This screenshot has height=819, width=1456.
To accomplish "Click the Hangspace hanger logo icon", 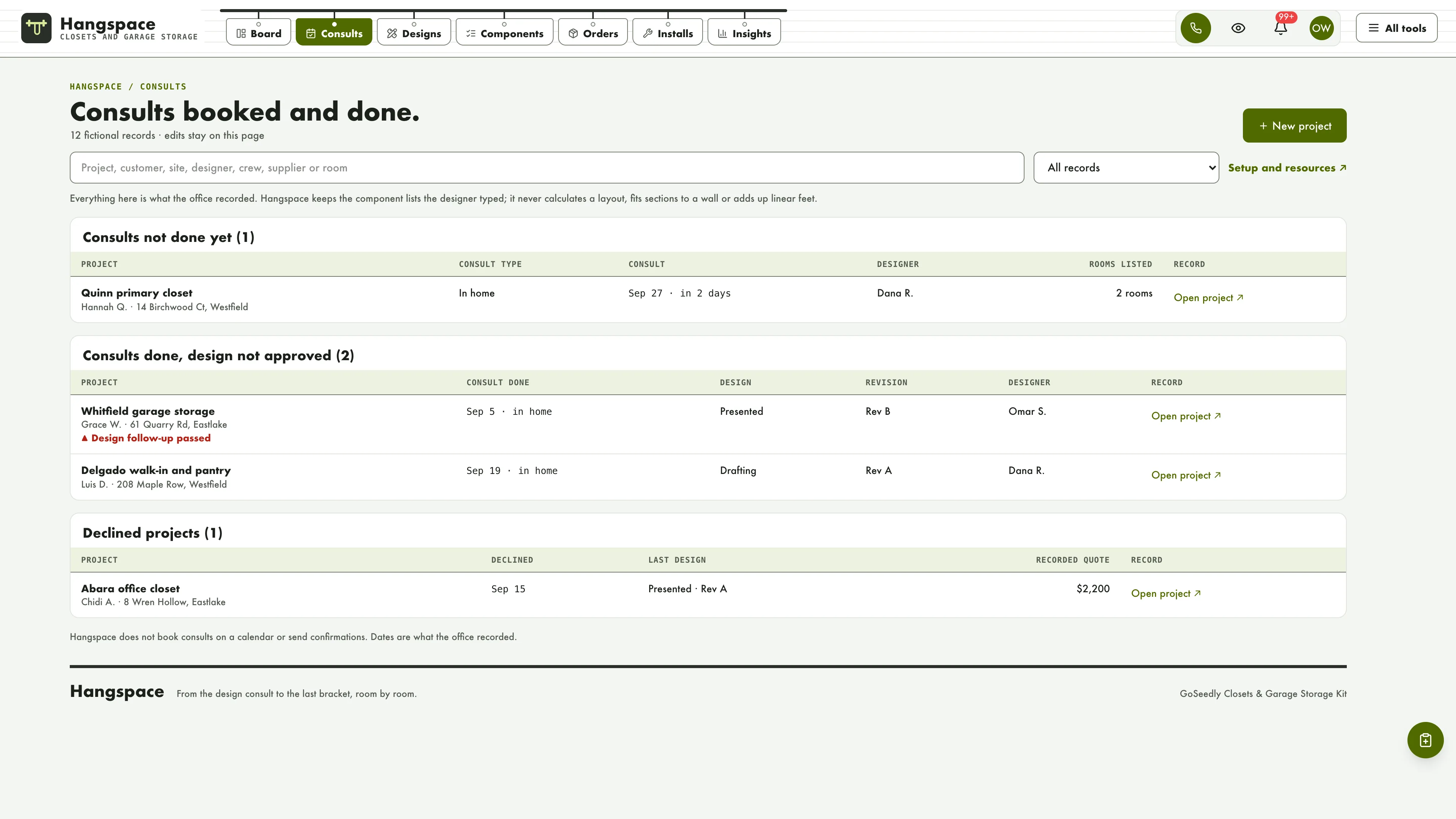I will [x=36, y=28].
